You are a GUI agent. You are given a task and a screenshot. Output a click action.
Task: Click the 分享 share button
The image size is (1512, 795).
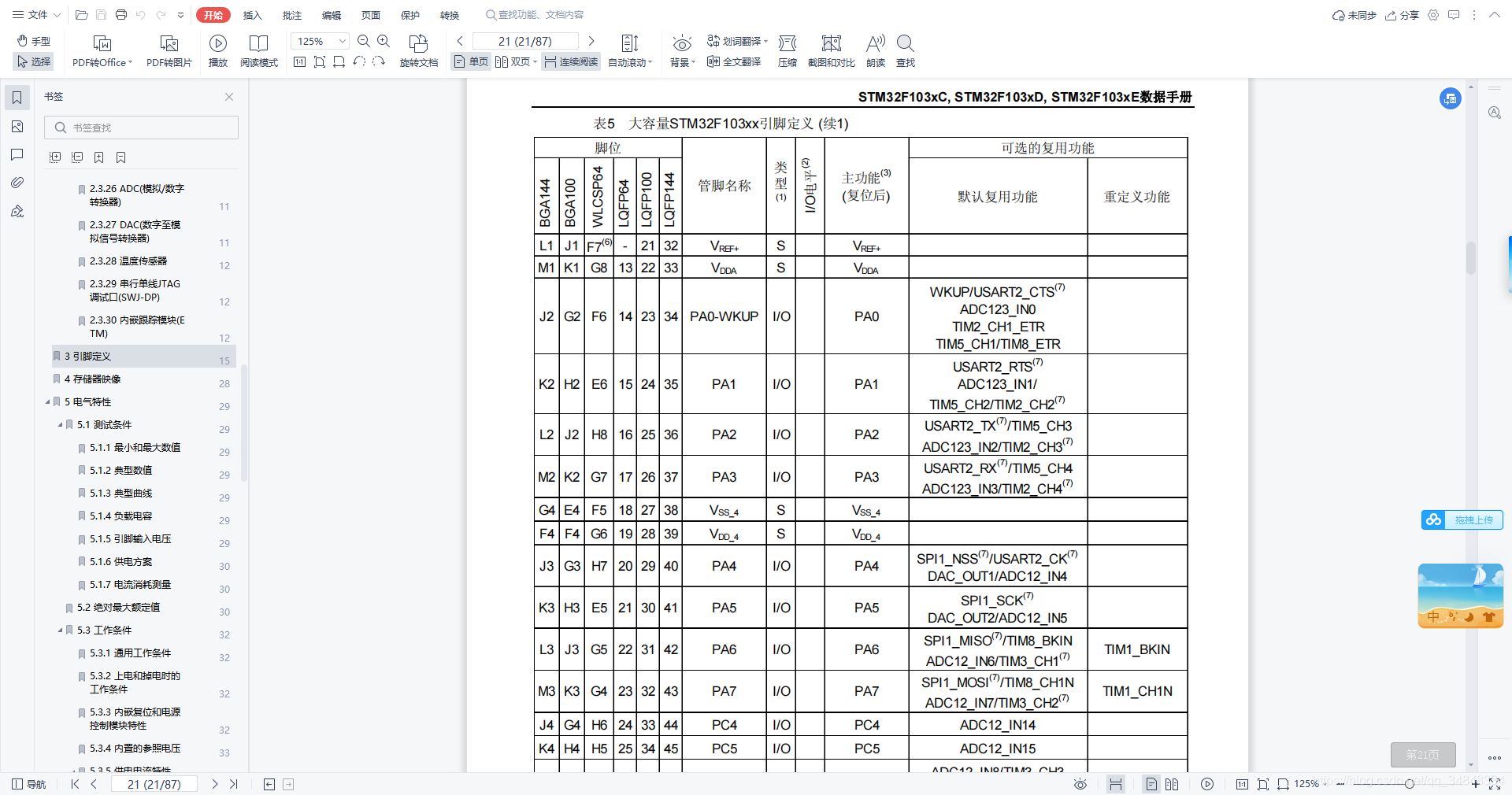pyautogui.click(x=1402, y=15)
